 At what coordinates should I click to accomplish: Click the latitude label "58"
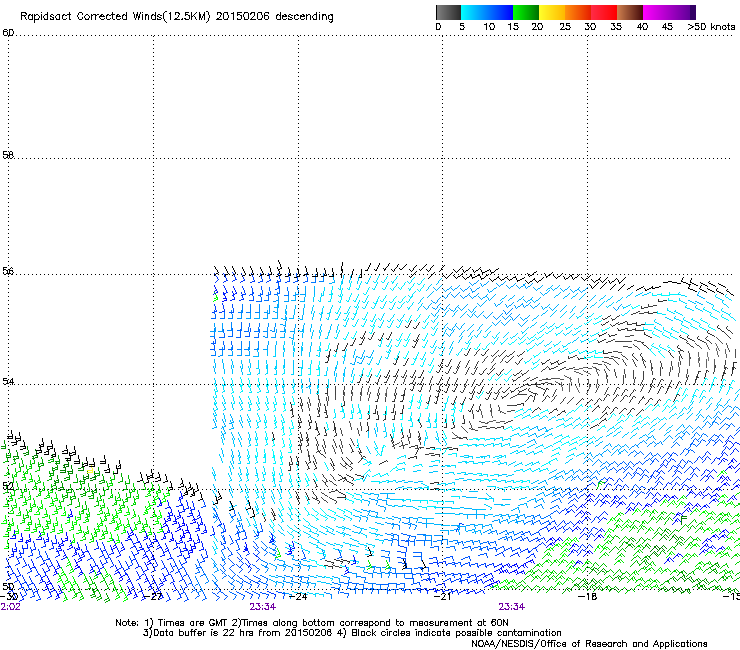pos(8,155)
